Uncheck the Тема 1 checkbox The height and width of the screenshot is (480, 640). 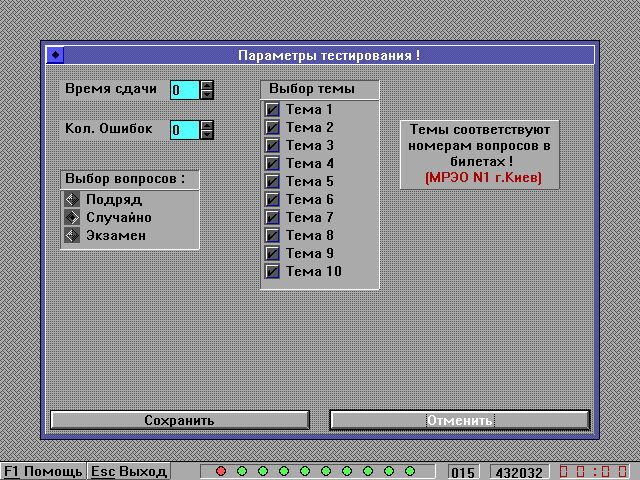(x=272, y=109)
